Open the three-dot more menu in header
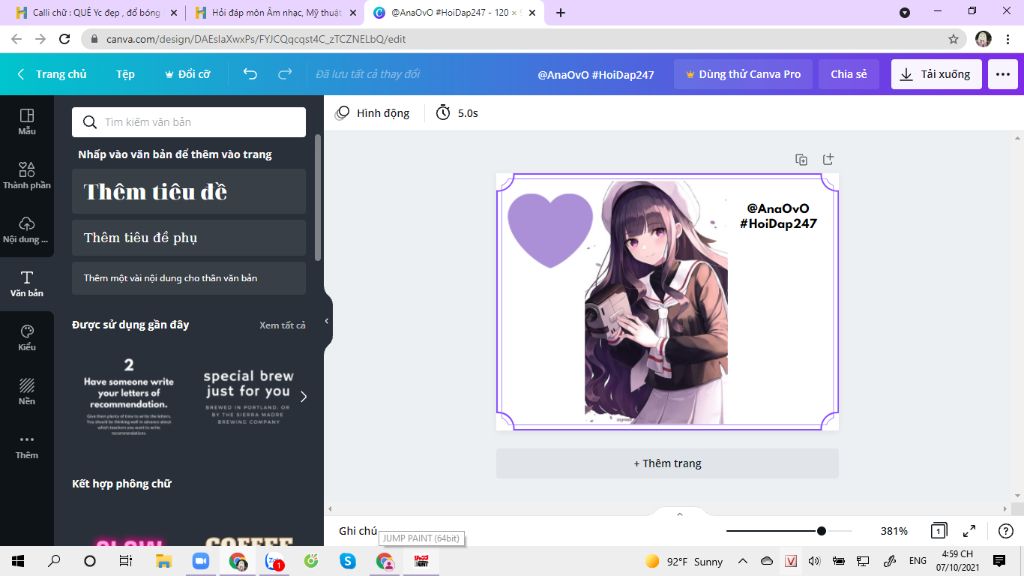This screenshot has width=1024, height=576. tap(1002, 74)
